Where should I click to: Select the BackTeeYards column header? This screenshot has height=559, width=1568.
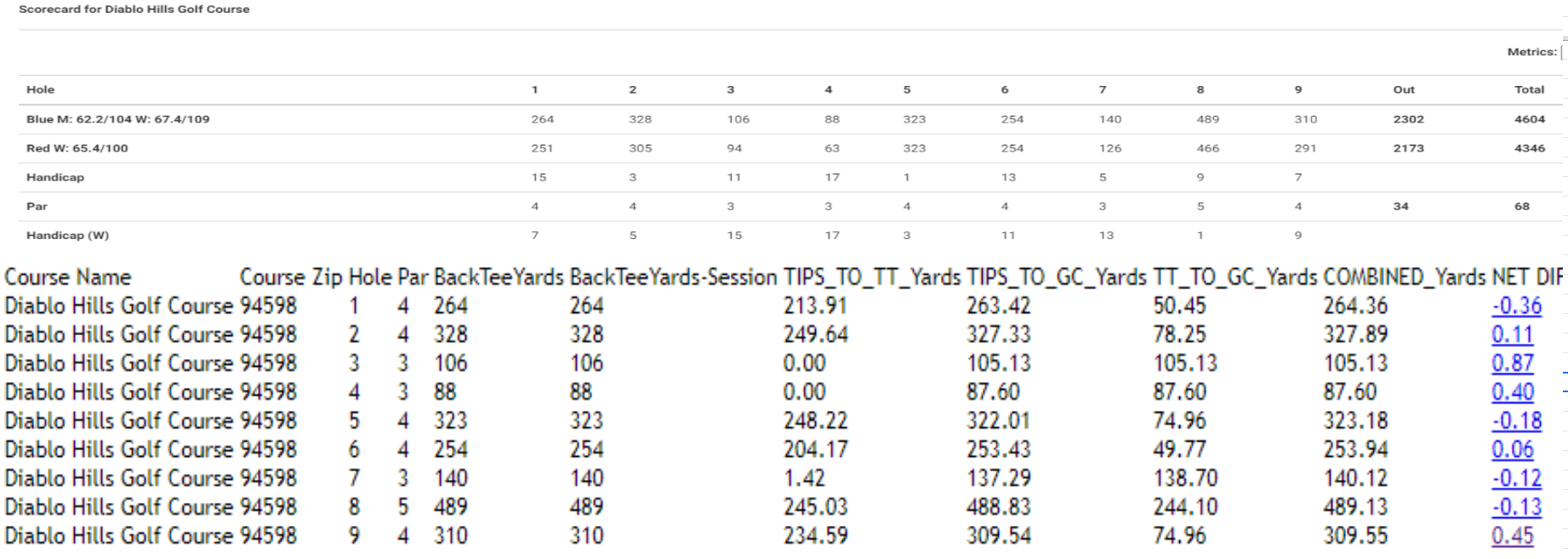coord(499,277)
